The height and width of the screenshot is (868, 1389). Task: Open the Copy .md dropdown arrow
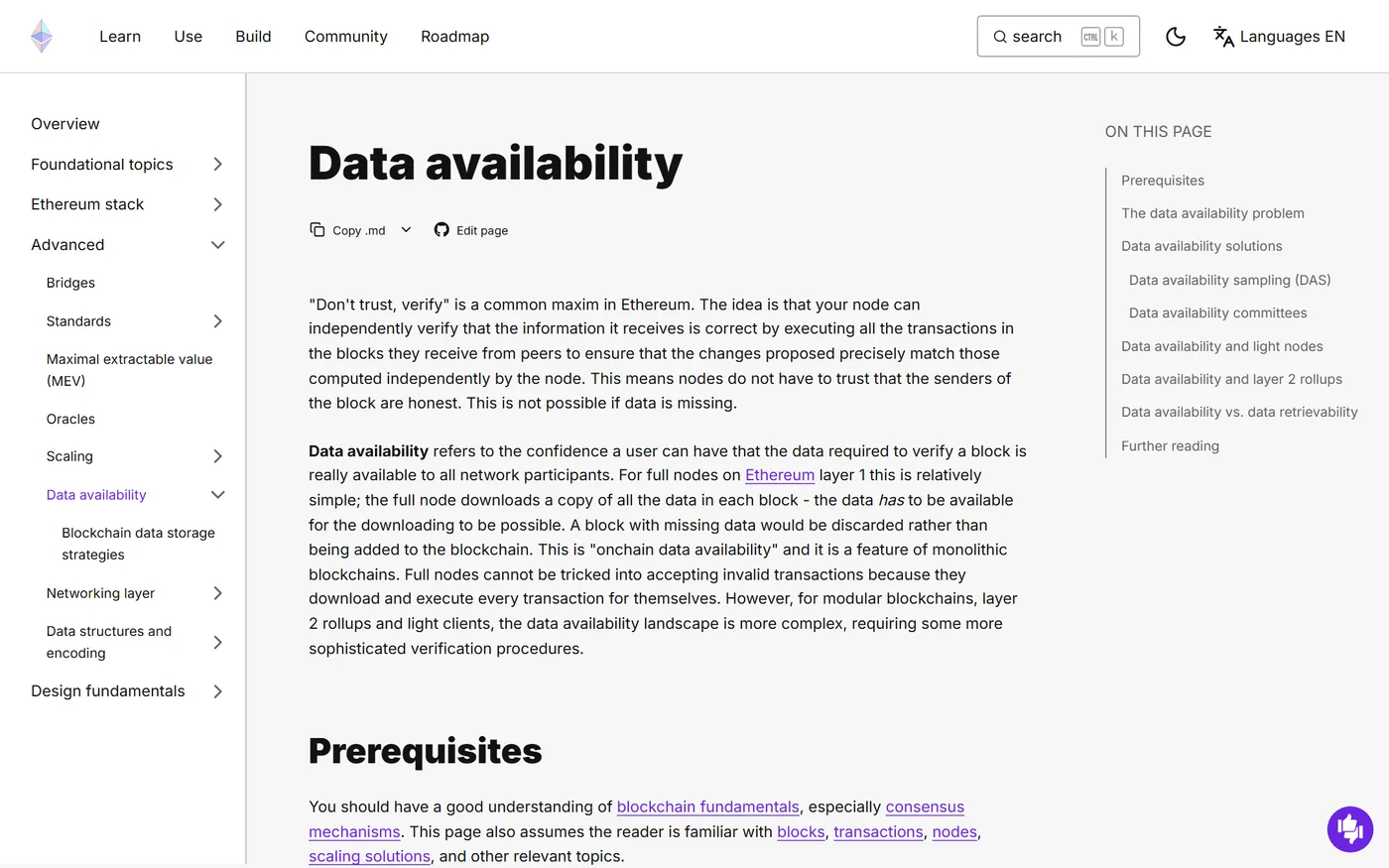click(x=406, y=229)
